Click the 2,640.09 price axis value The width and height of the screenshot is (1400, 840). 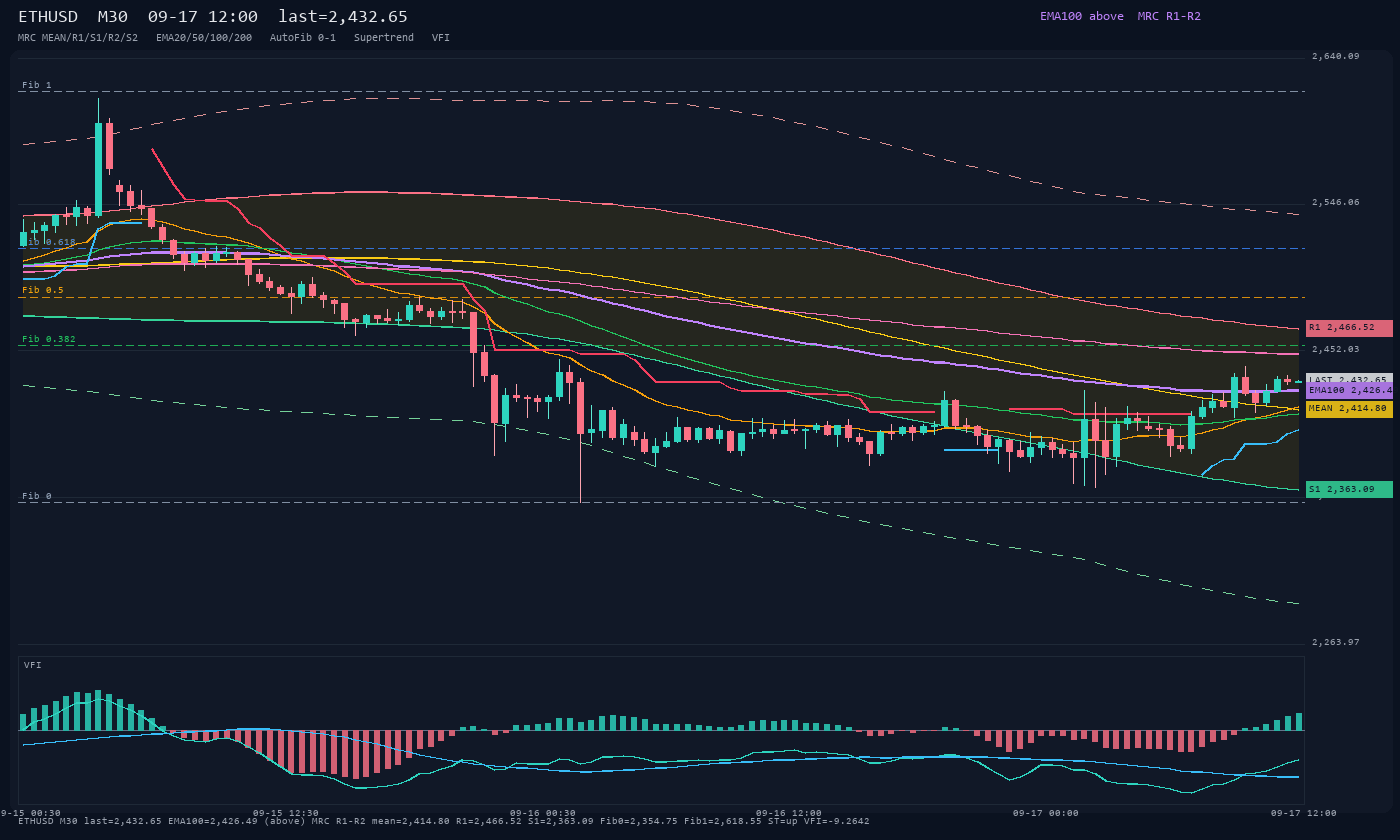pos(1336,56)
